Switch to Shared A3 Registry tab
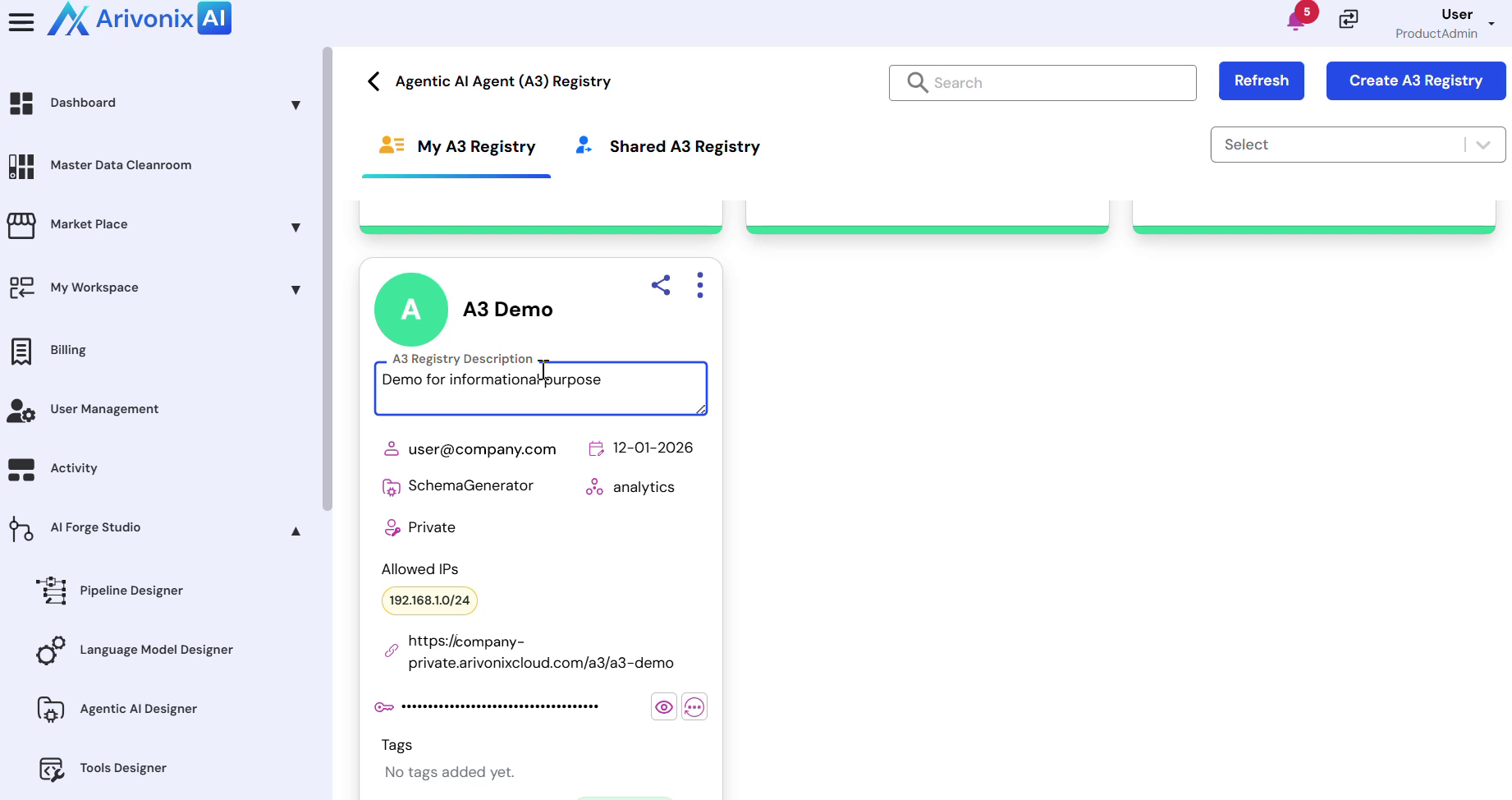 [x=668, y=147]
